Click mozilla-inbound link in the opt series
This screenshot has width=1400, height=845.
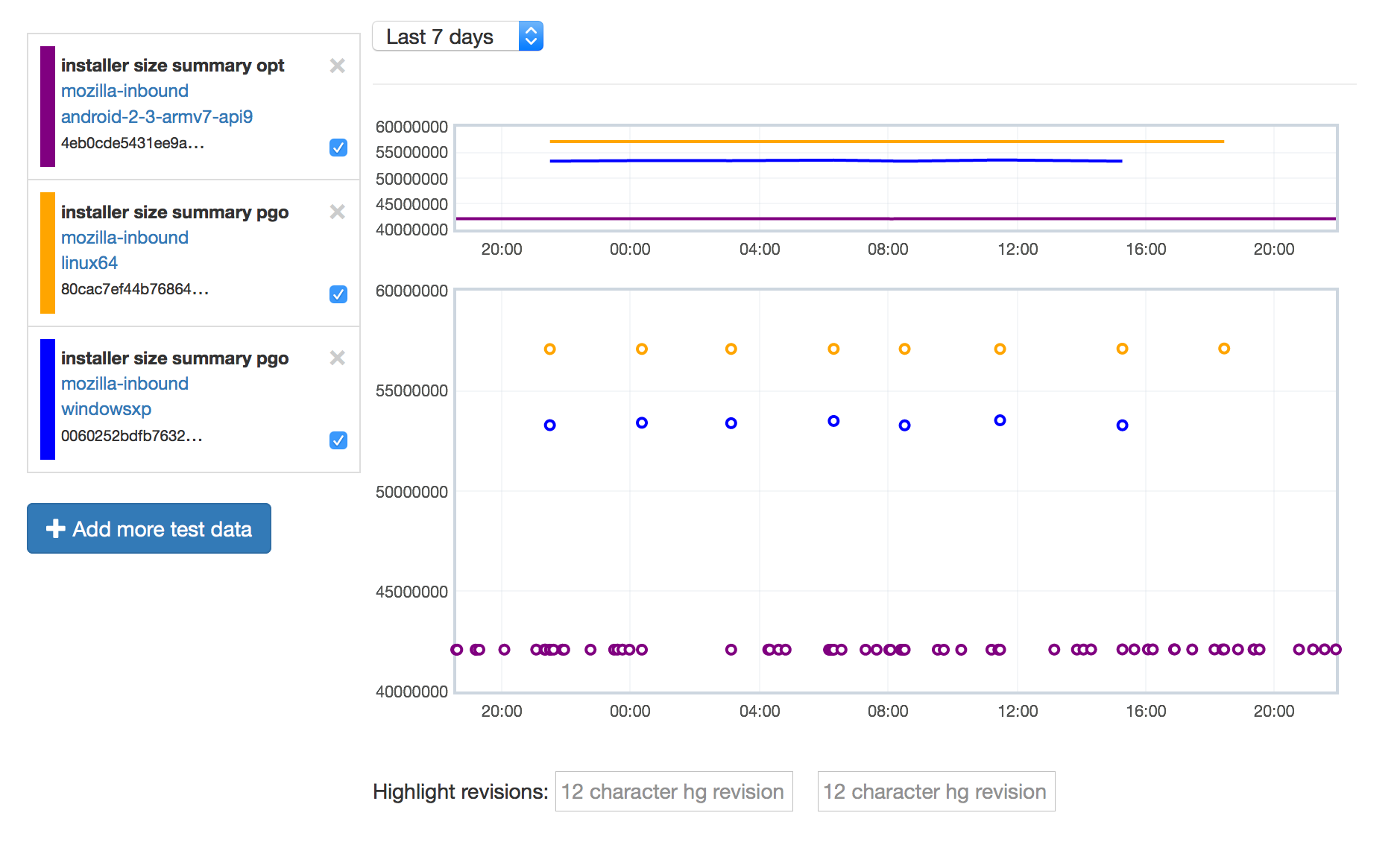pyautogui.click(x=124, y=91)
